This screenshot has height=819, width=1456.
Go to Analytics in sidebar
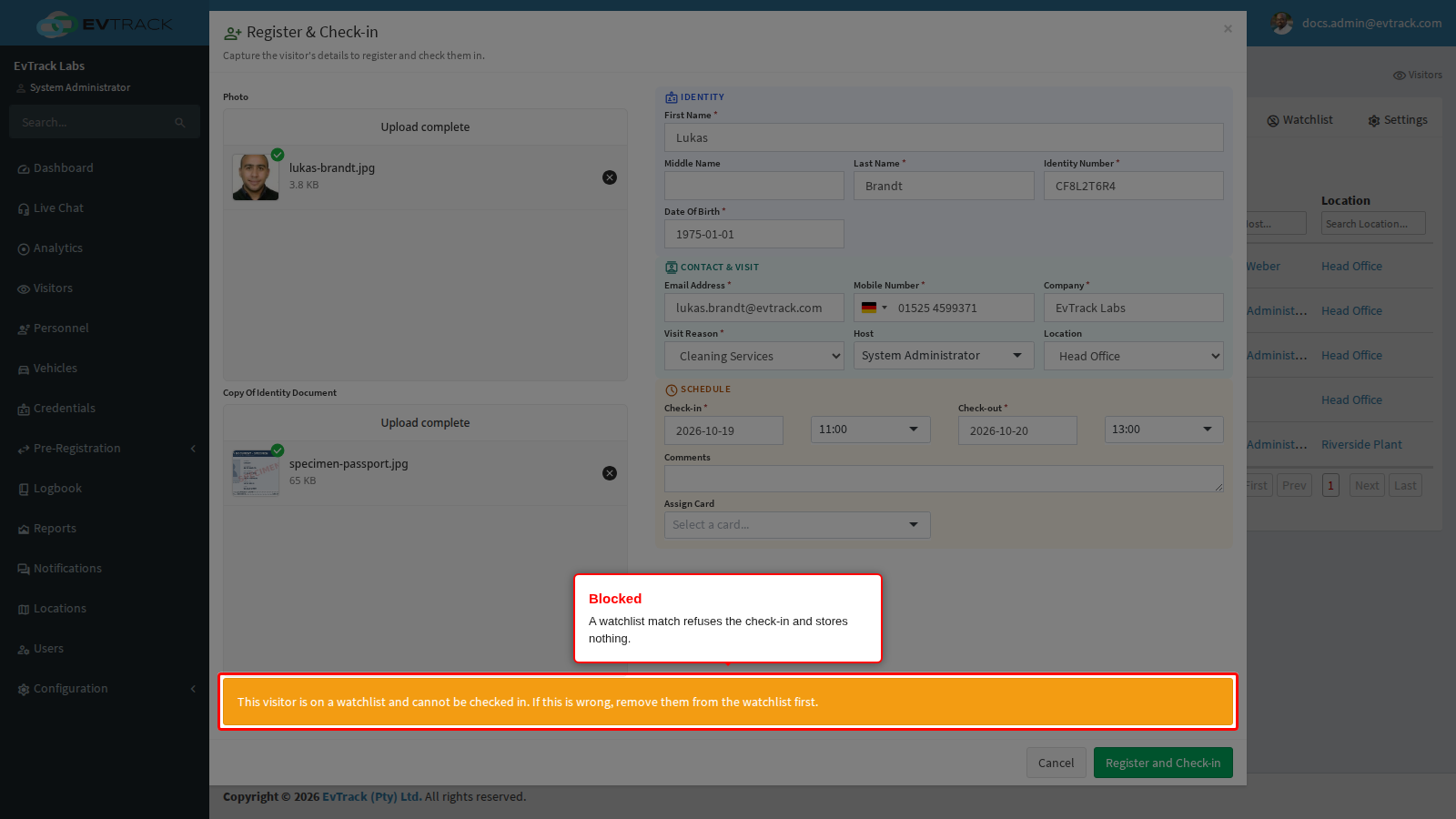[58, 248]
